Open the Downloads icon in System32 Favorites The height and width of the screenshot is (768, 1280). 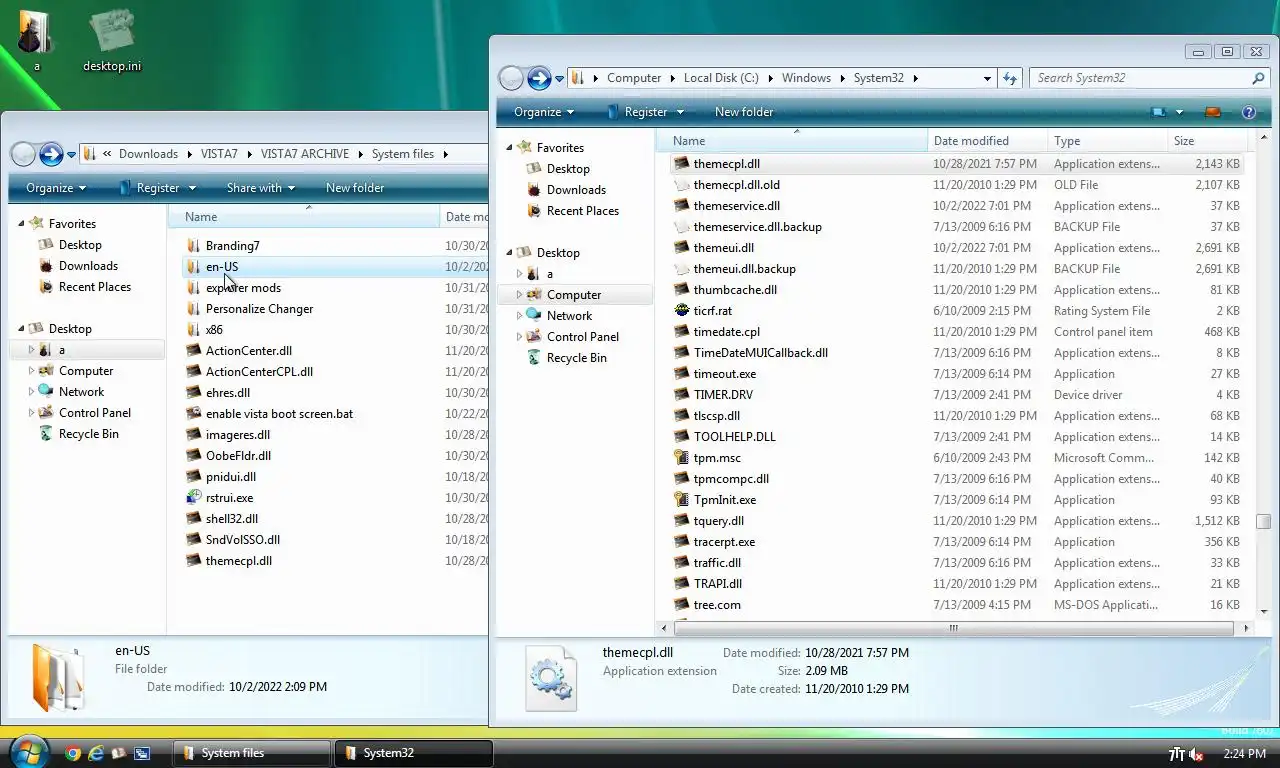point(534,190)
